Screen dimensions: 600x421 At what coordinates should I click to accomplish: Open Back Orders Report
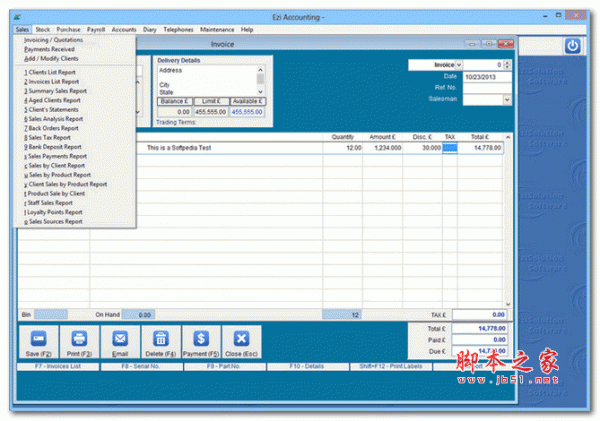point(51,128)
